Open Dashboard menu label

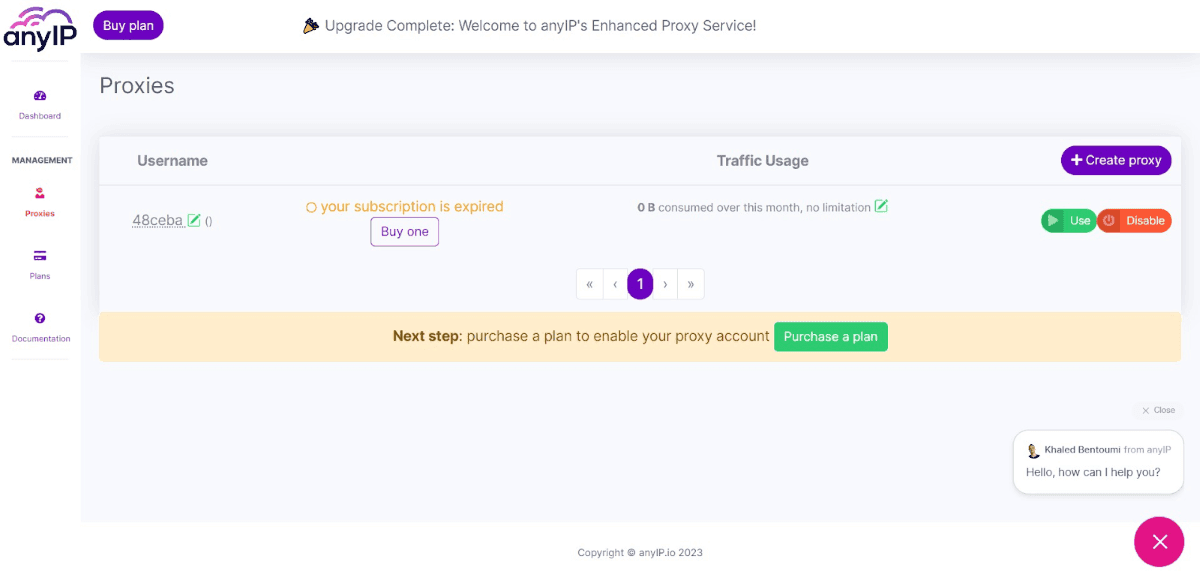(40, 116)
